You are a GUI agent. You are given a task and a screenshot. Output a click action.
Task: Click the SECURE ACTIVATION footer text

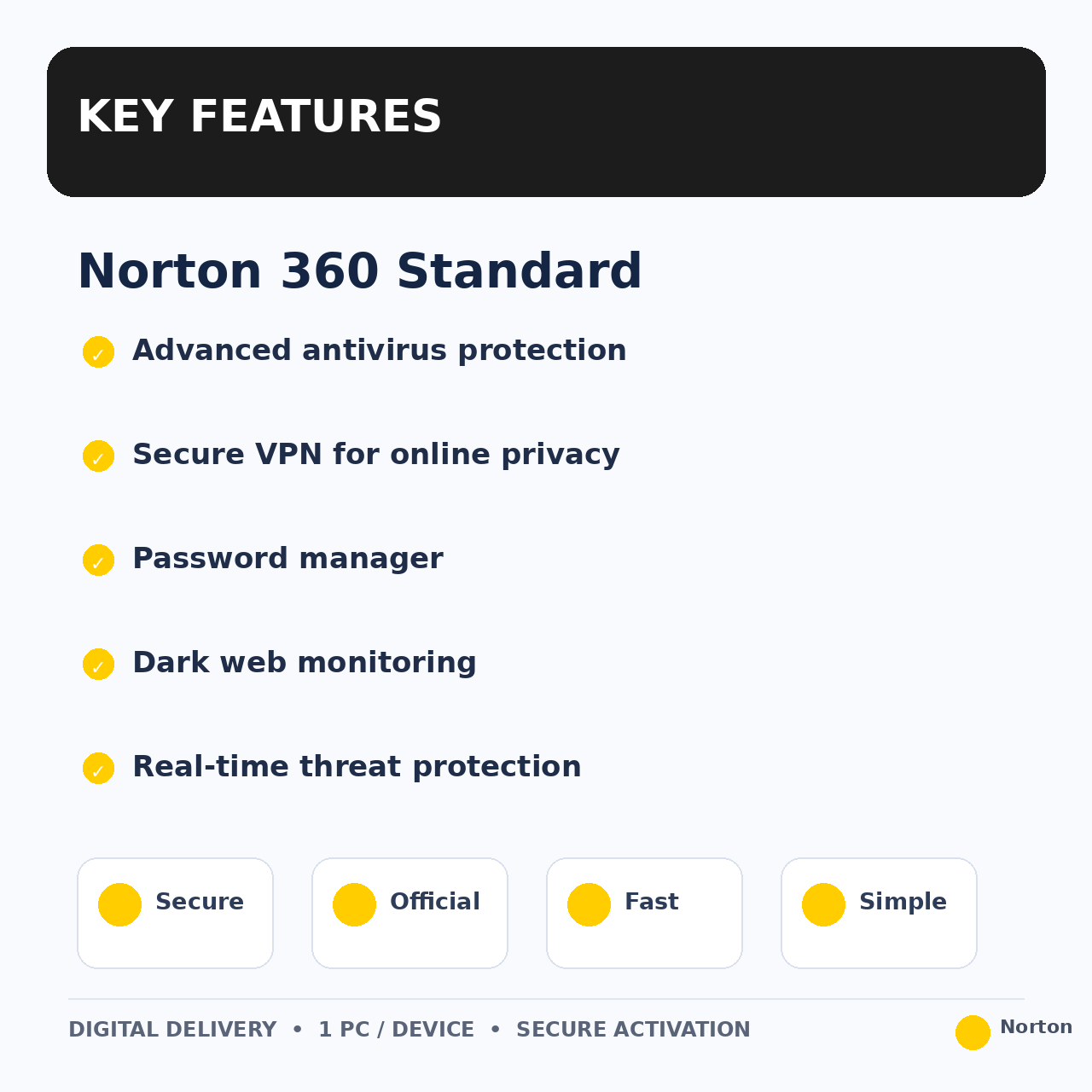pos(633,1030)
